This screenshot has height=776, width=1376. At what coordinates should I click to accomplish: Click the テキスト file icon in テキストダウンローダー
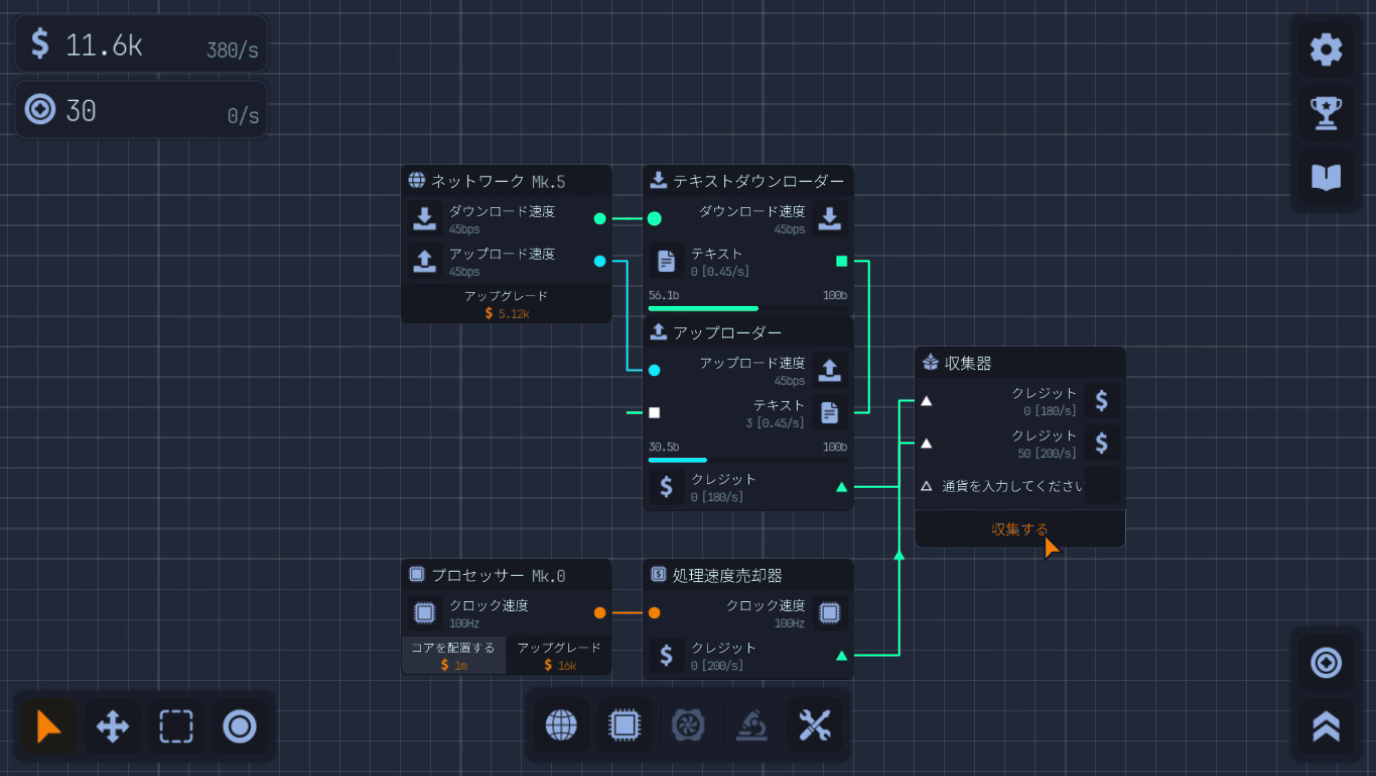point(666,261)
